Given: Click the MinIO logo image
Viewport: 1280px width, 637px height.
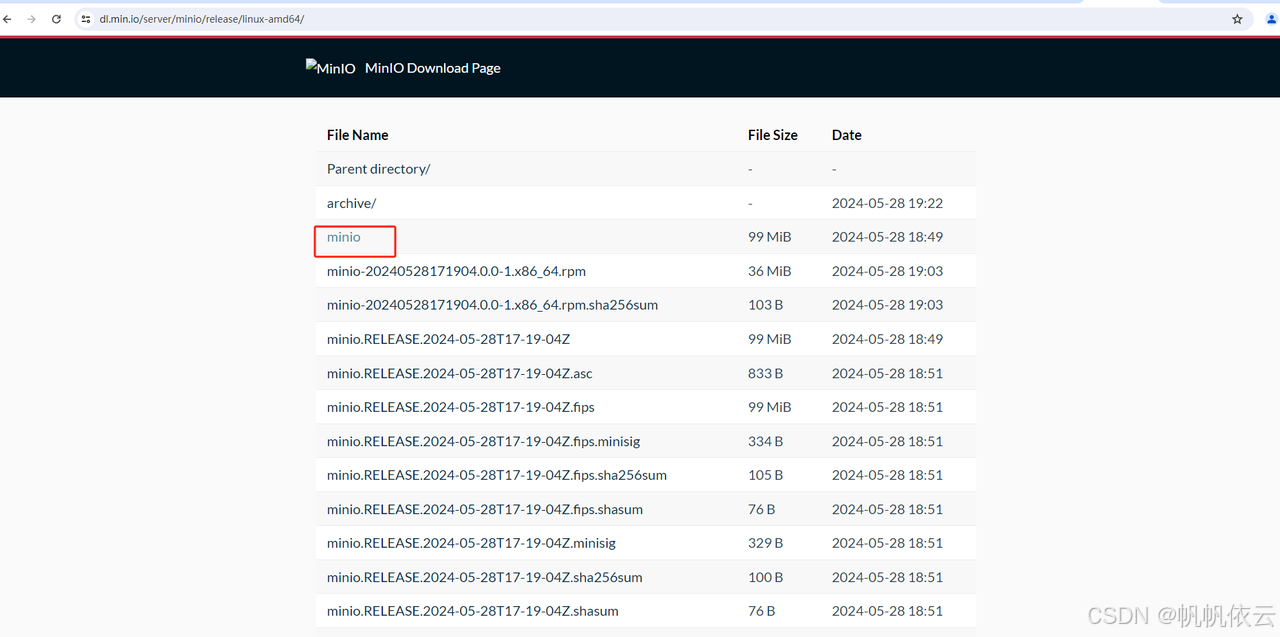Looking at the screenshot, I should tap(331, 68).
